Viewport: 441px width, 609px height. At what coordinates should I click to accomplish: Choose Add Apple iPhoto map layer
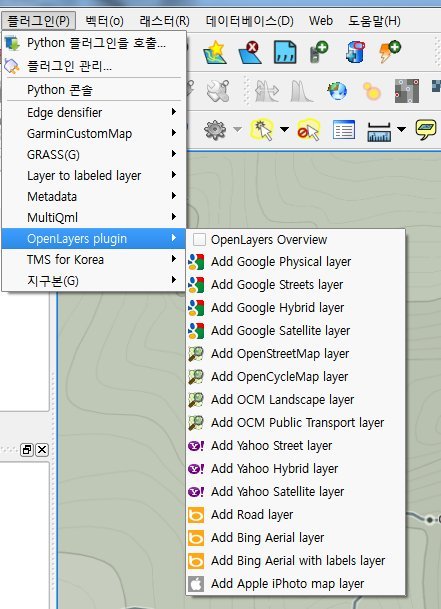pyautogui.click(x=296, y=583)
